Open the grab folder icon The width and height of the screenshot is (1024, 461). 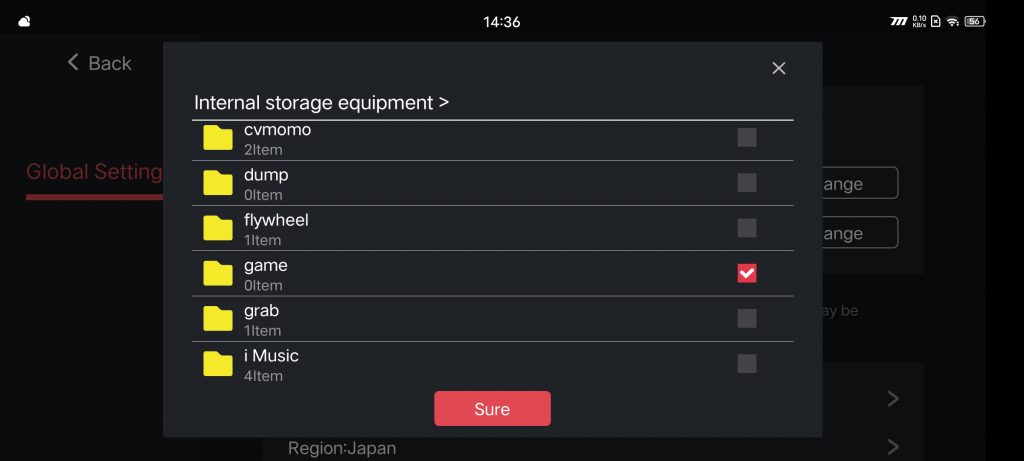click(217, 318)
